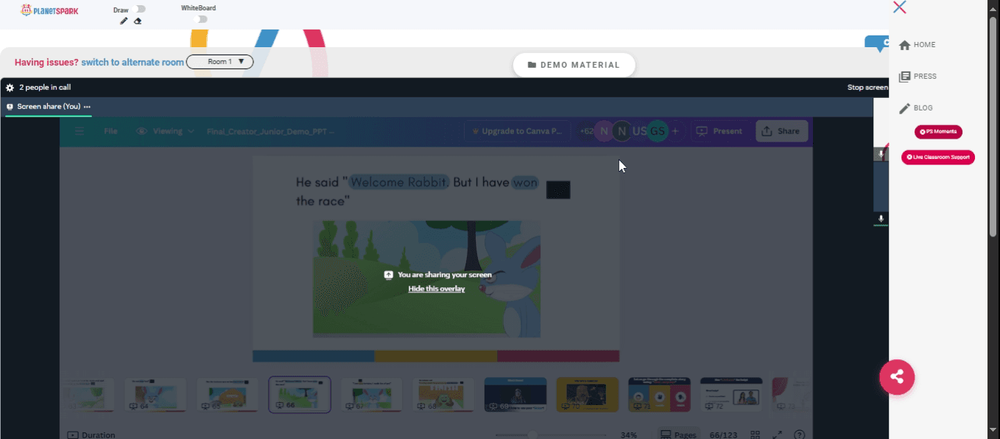
Task: Click the Canva Present button
Action: (x=719, y=131)
